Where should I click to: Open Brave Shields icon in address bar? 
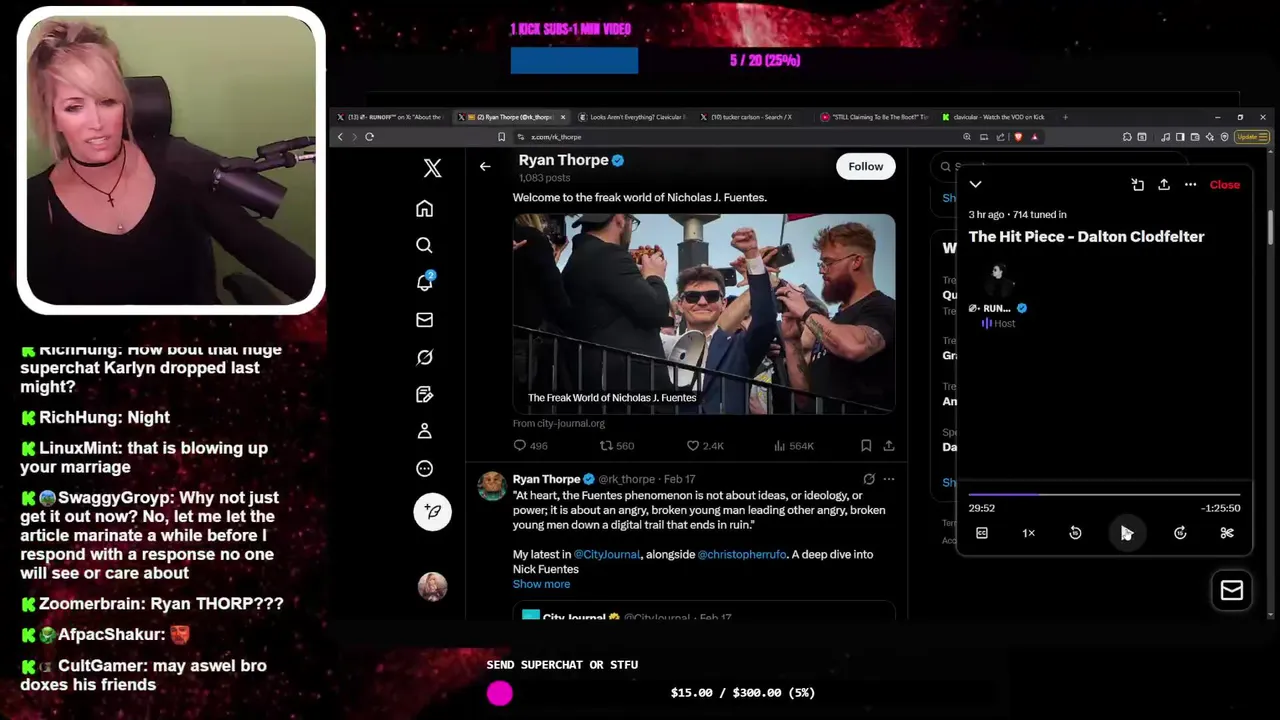[1018, 137]
